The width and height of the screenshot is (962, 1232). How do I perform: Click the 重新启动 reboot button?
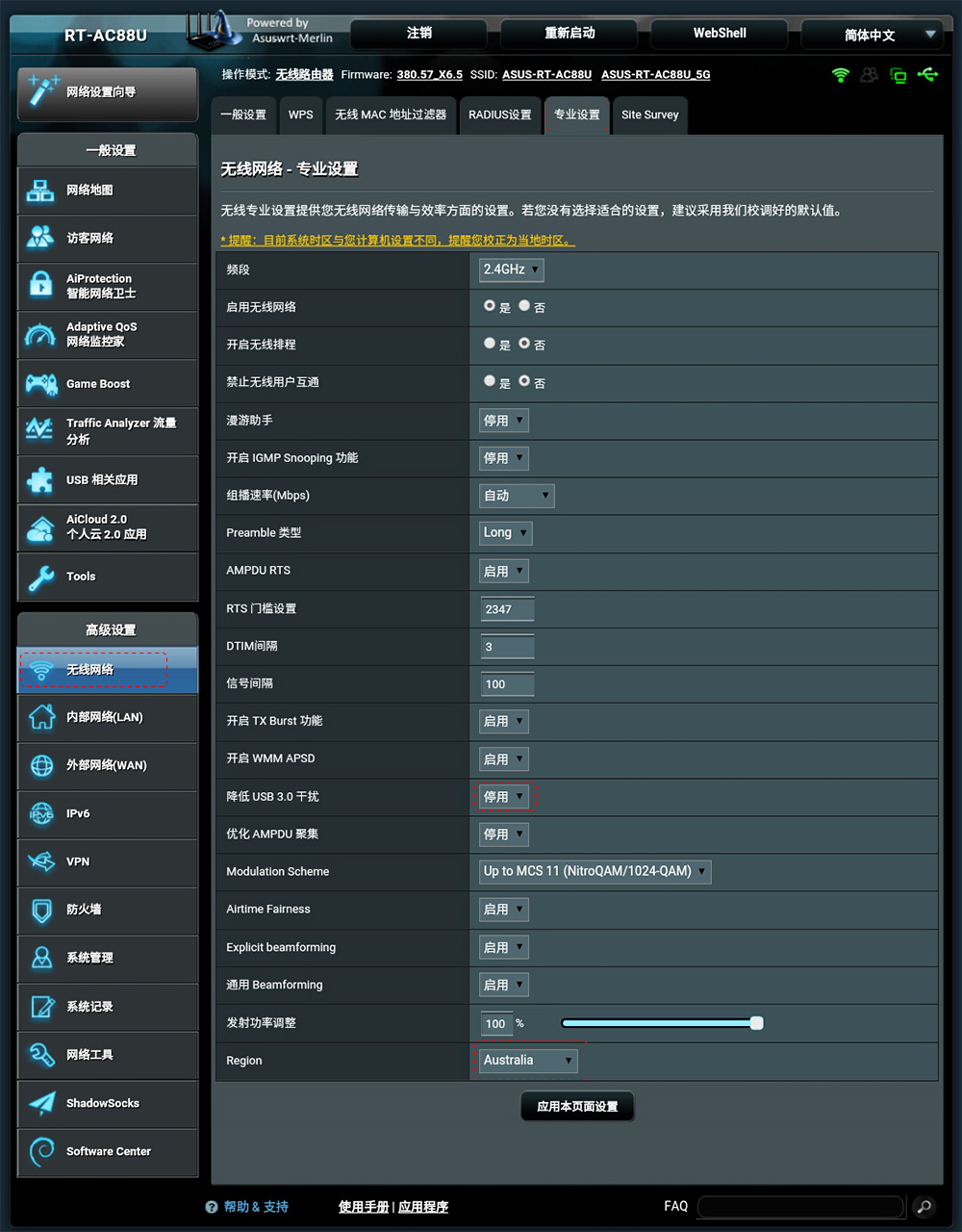coord(570,34)
